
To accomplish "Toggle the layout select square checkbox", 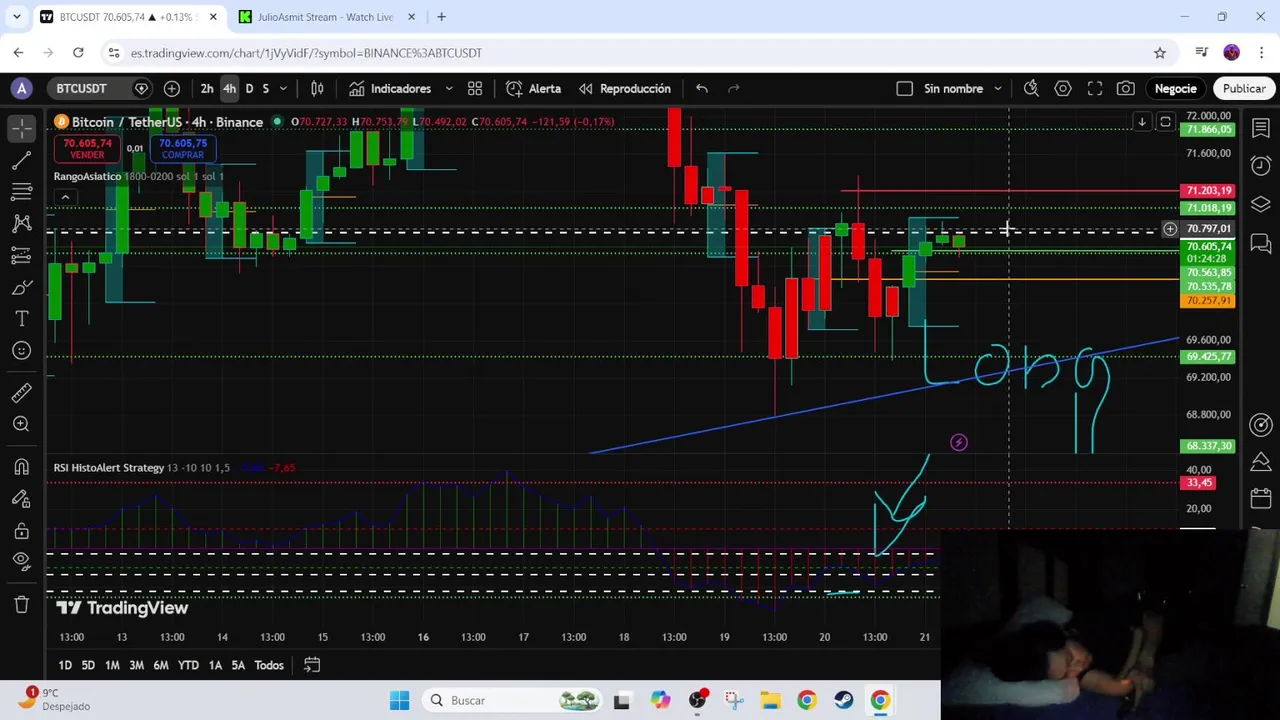I will [905, 89].
